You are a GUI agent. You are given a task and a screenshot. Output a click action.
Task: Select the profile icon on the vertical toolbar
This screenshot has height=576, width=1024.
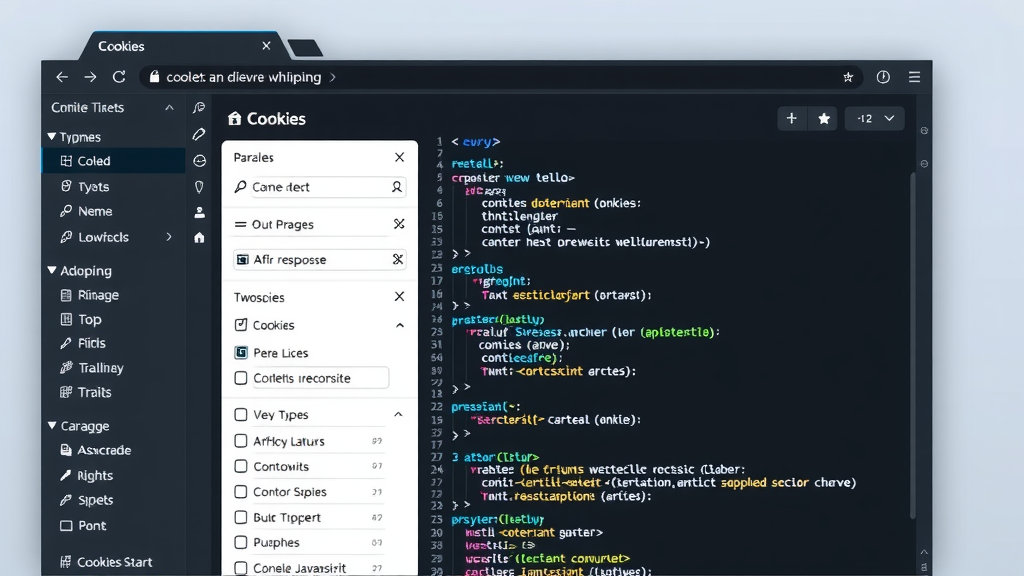pyautogui.click(x=199, y=211)
